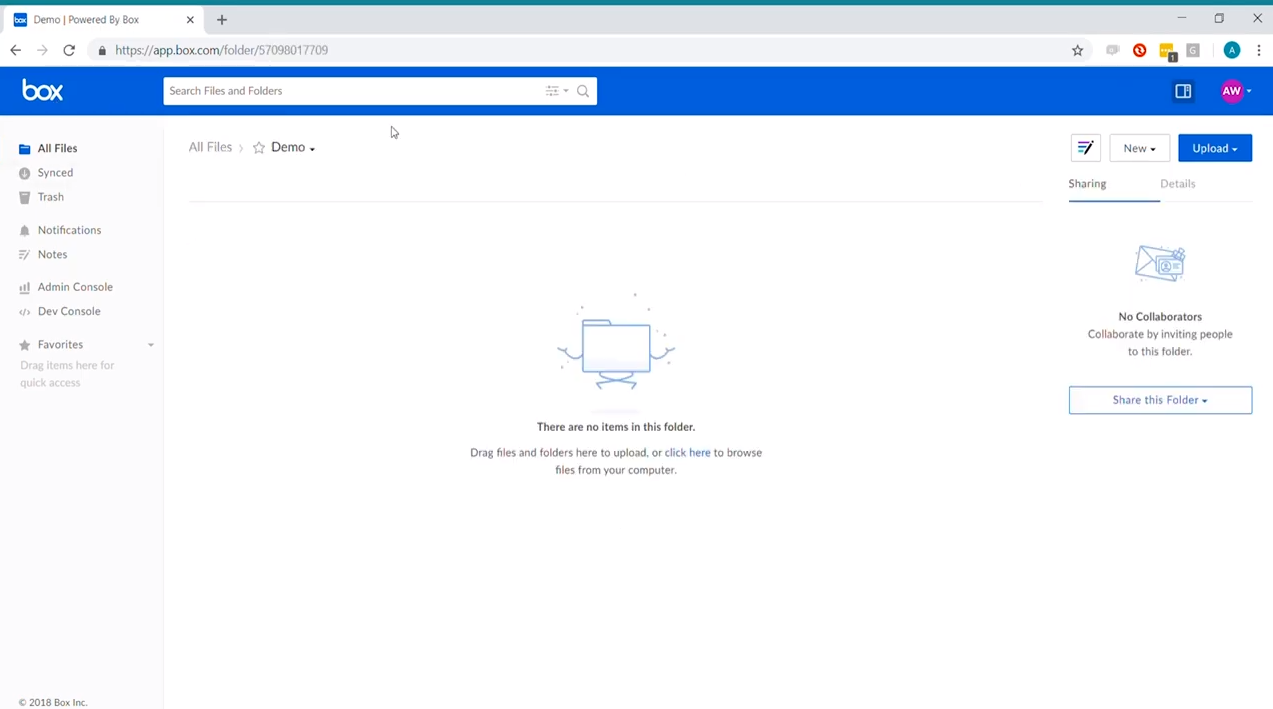Image resolution: width=1273 pixels, height=709 pixels.
Task: Go to Admin Console
Action: (x=75, y=287)
